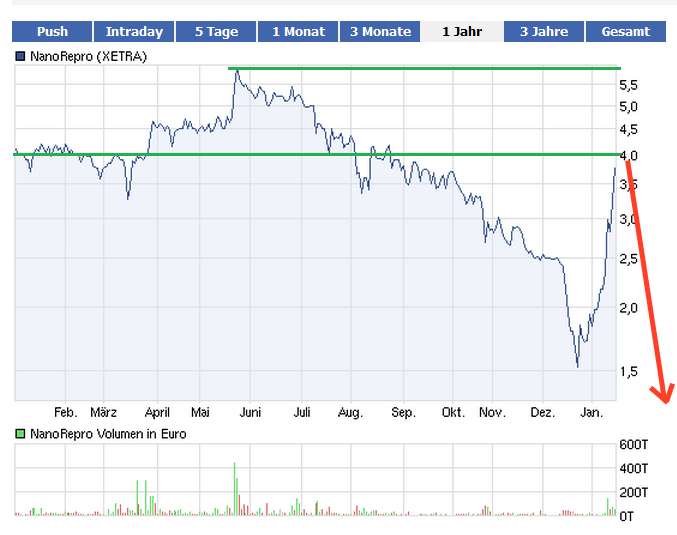Select the Intraday chart tab
The image size is (677, 535).
click(134, 32)
